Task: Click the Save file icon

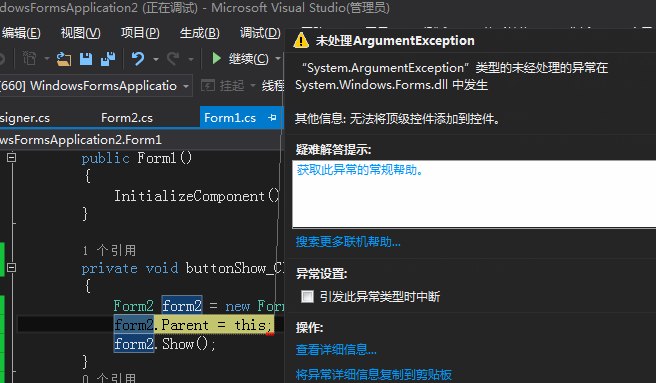Action: pos(86,59)
